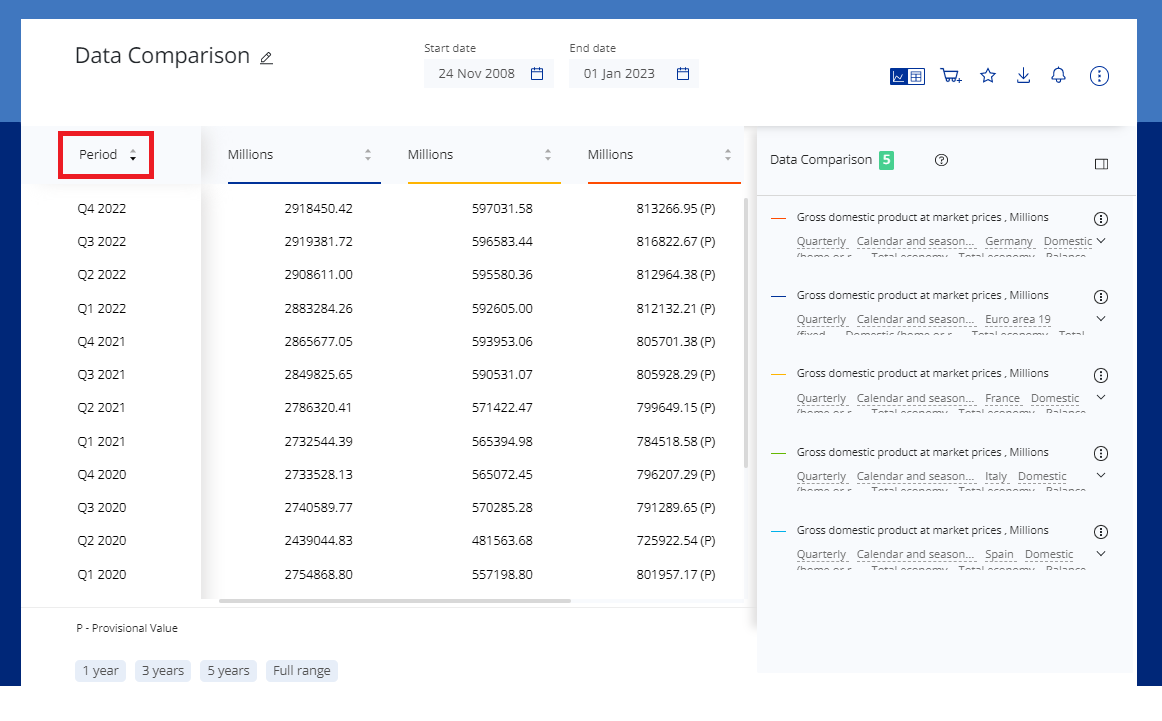Image resolution: width=1162 pixels, height=721 pixels.
Task: Click the download icon
Action: (x=1023, y=76)
